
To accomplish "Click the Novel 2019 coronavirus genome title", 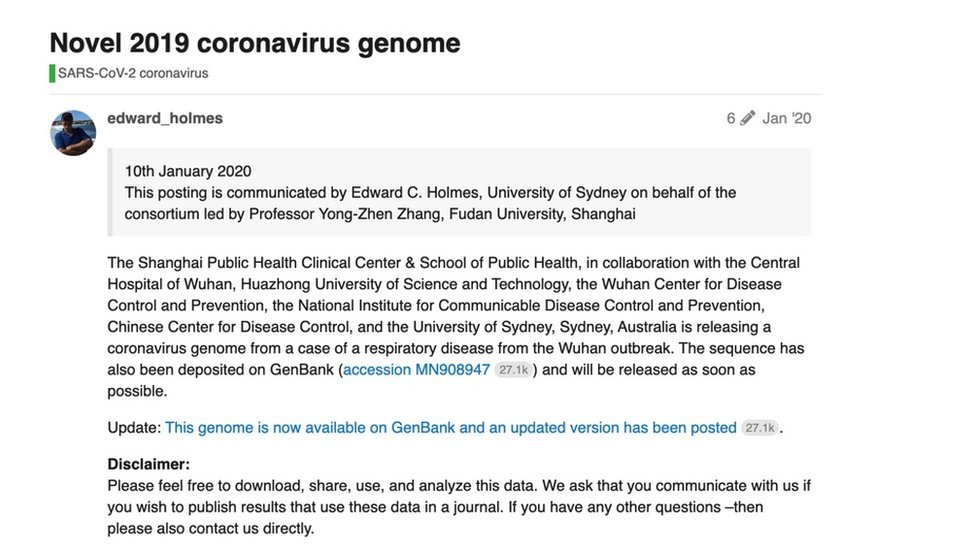I will pos(255,43).
